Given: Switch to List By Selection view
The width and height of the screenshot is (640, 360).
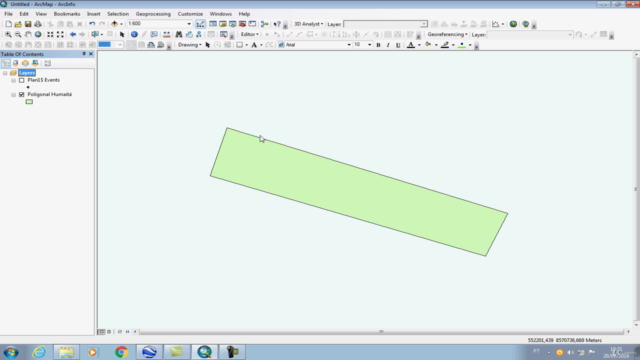Looking at the screenshot, I should point(35,63).
